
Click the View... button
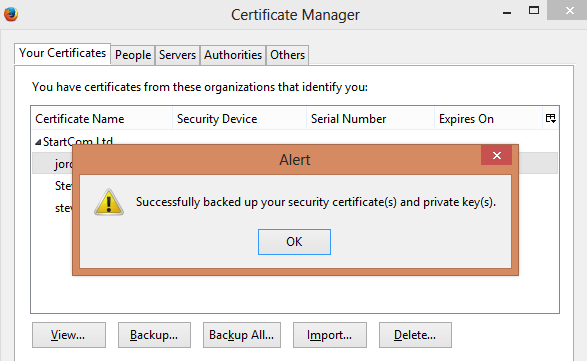(x=69, y=335)
